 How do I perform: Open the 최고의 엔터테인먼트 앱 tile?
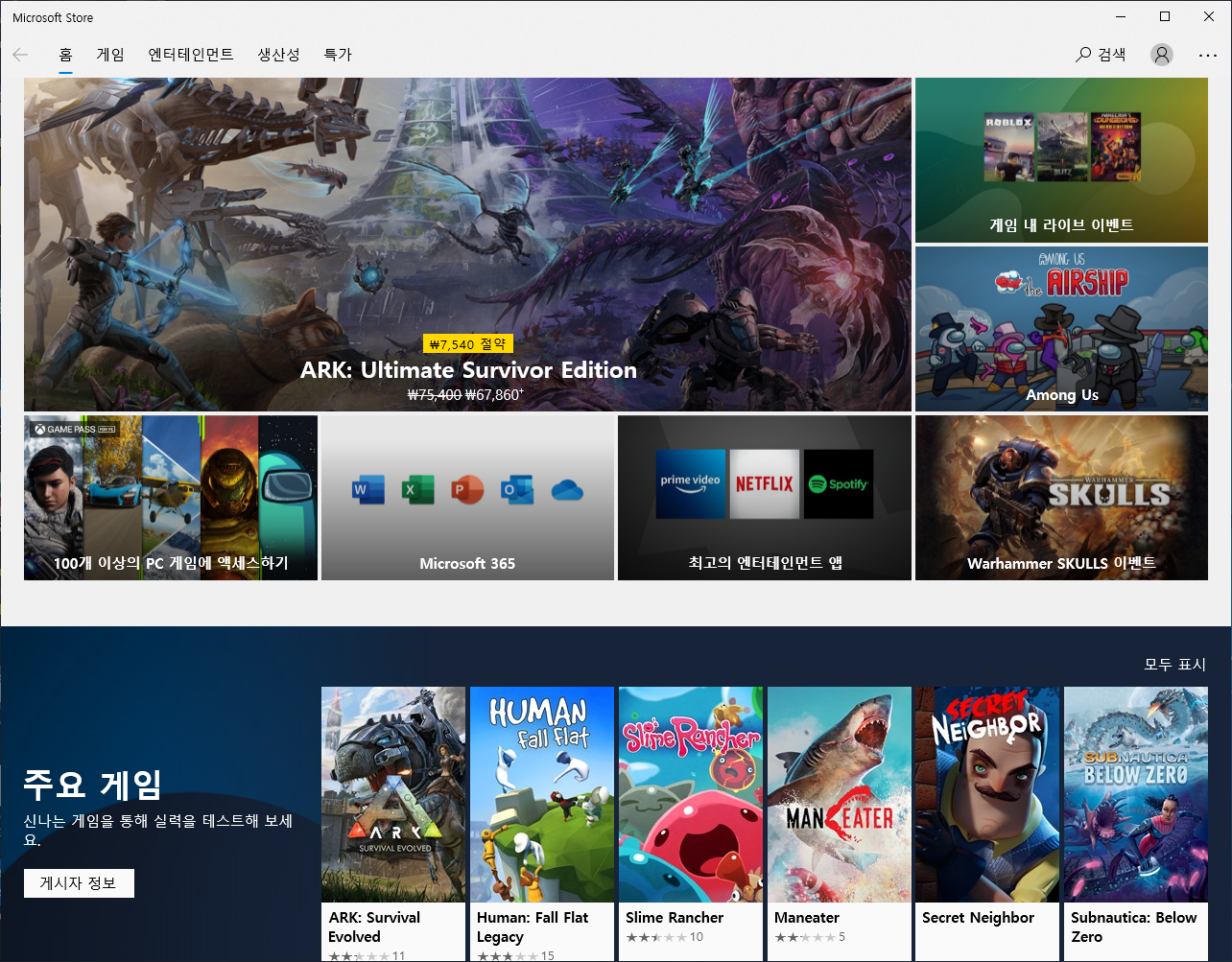pyautogui.click(x=765, y=498)
